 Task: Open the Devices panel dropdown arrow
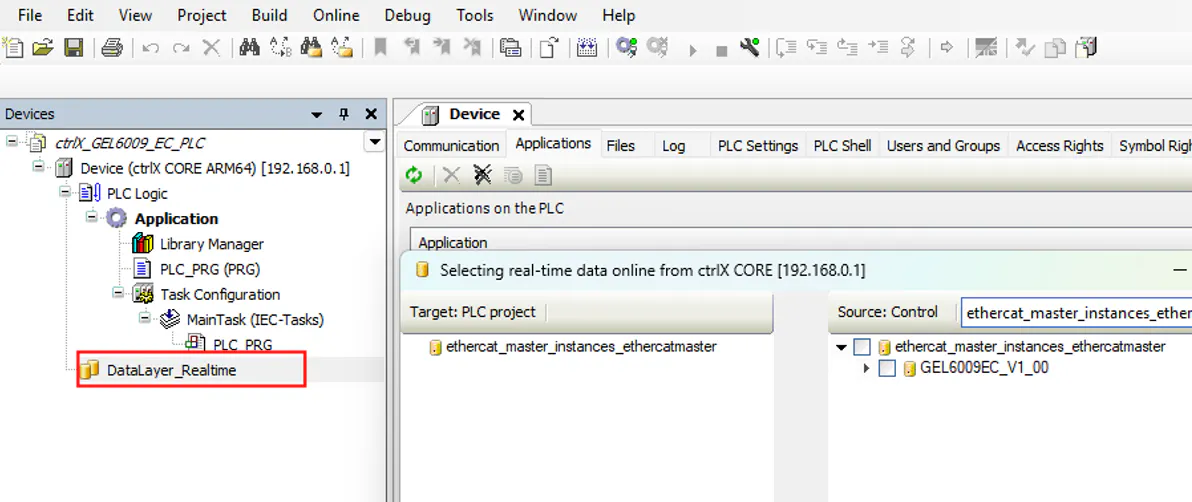(317, 114)
